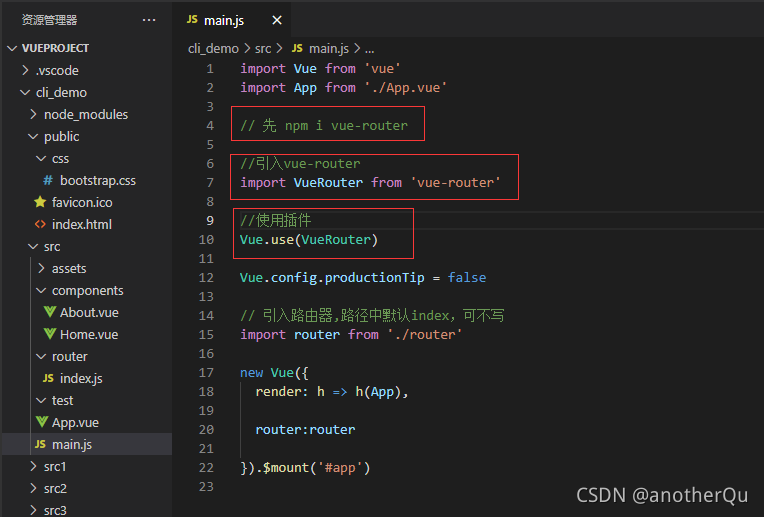Click 'render: h => h(App),' line
Screen dimensions: 764x517
(x=332, y=392)
